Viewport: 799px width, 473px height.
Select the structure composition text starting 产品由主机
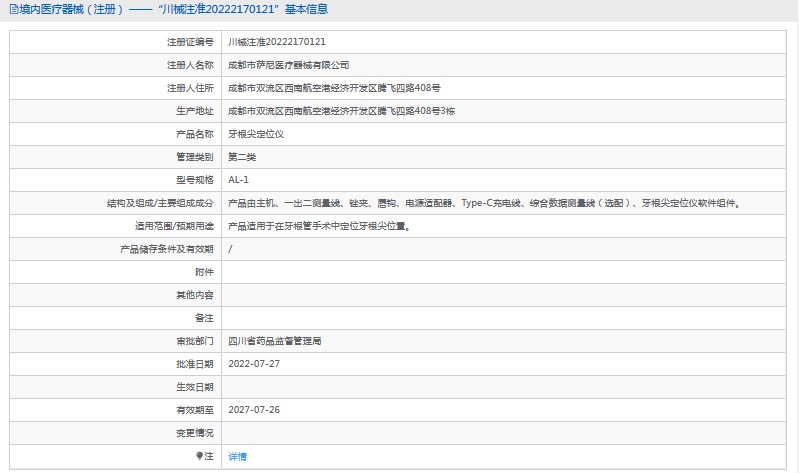point(485,203)
